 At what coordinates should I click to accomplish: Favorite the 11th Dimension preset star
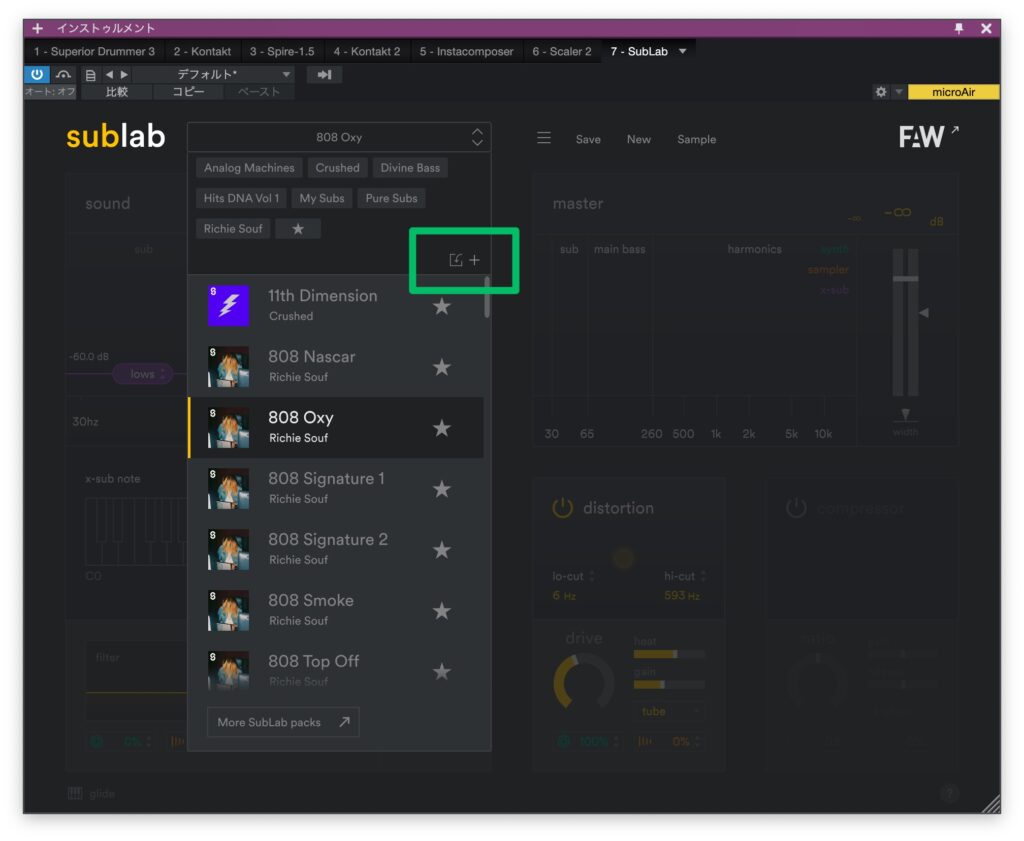pyautogui.click(x=441, y=306)
